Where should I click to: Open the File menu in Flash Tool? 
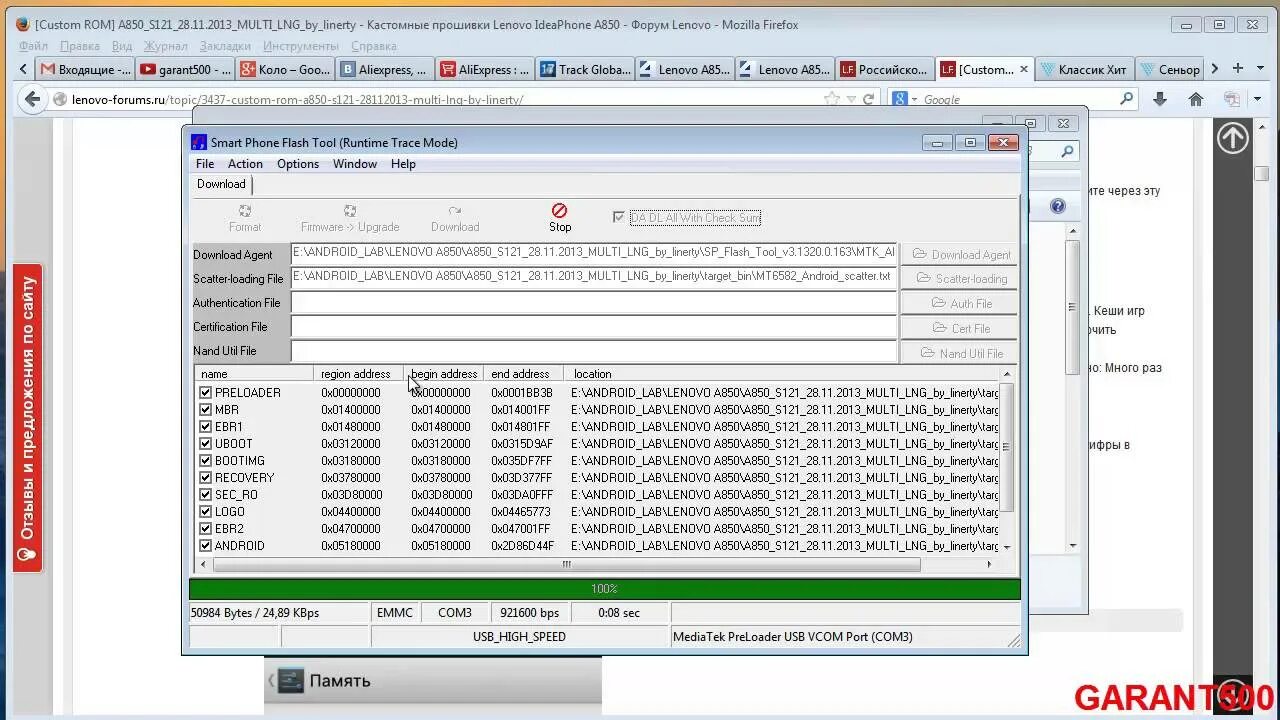pos(205,164)
